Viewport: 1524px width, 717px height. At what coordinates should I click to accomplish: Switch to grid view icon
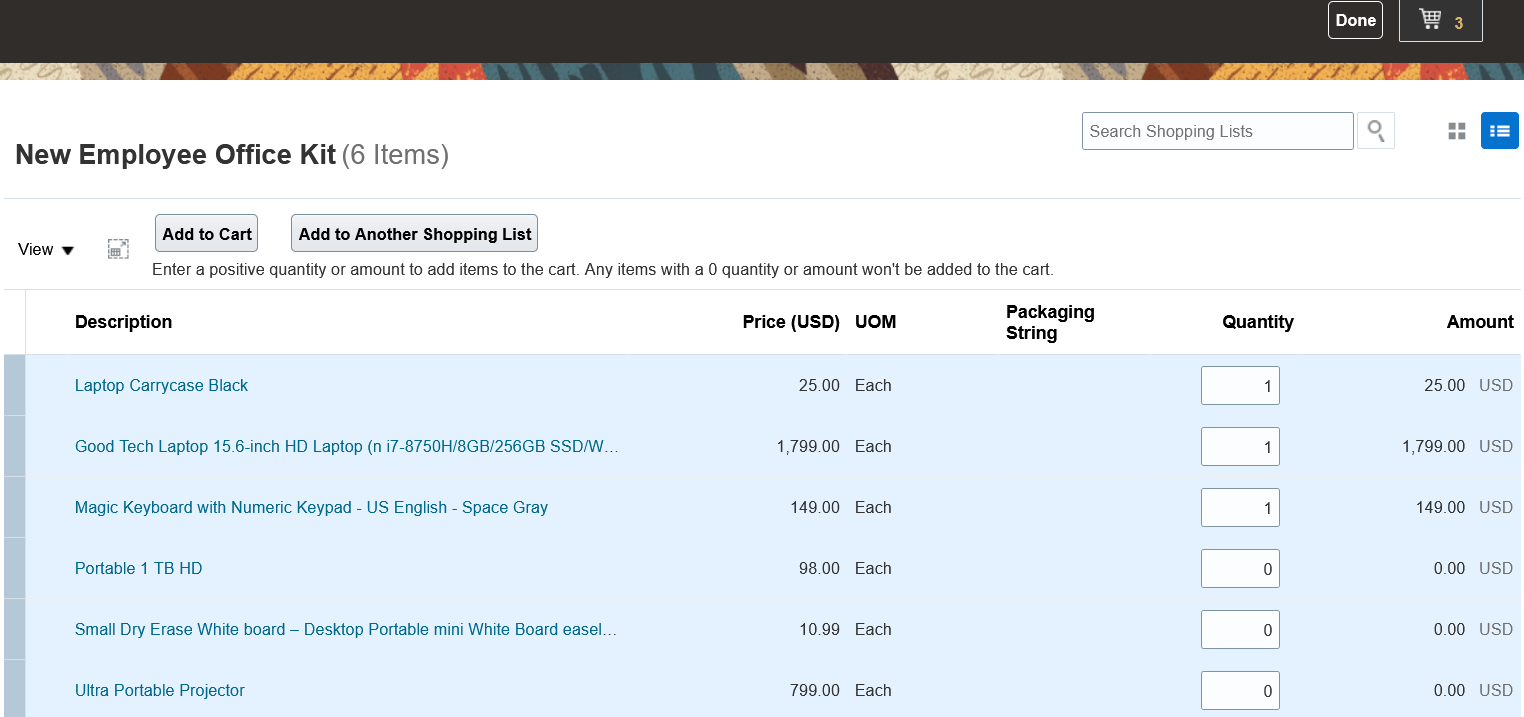[x=1457, y=131]
